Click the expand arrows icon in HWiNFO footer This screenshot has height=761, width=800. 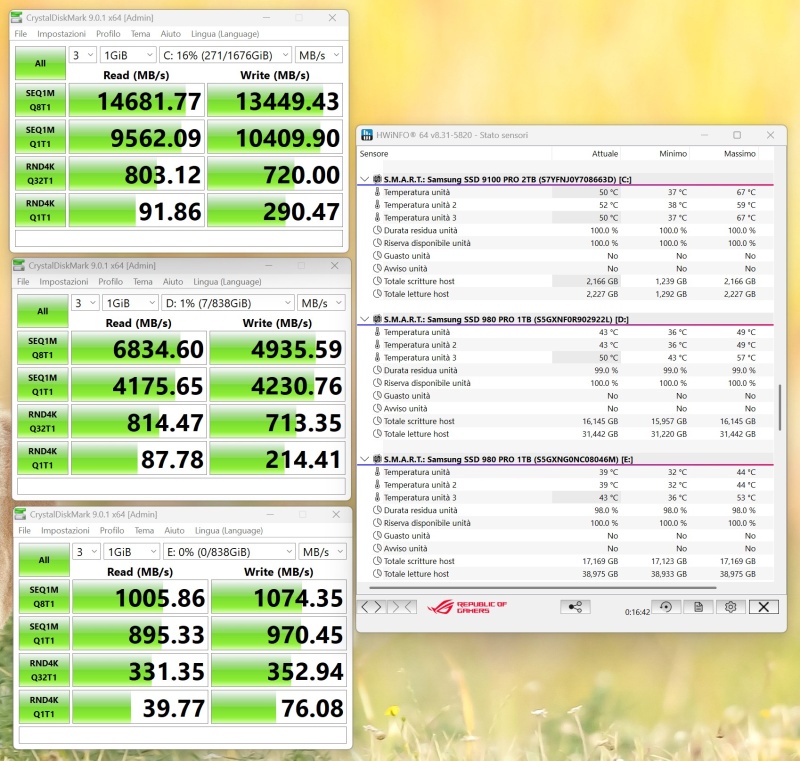(x=372, y=607)
